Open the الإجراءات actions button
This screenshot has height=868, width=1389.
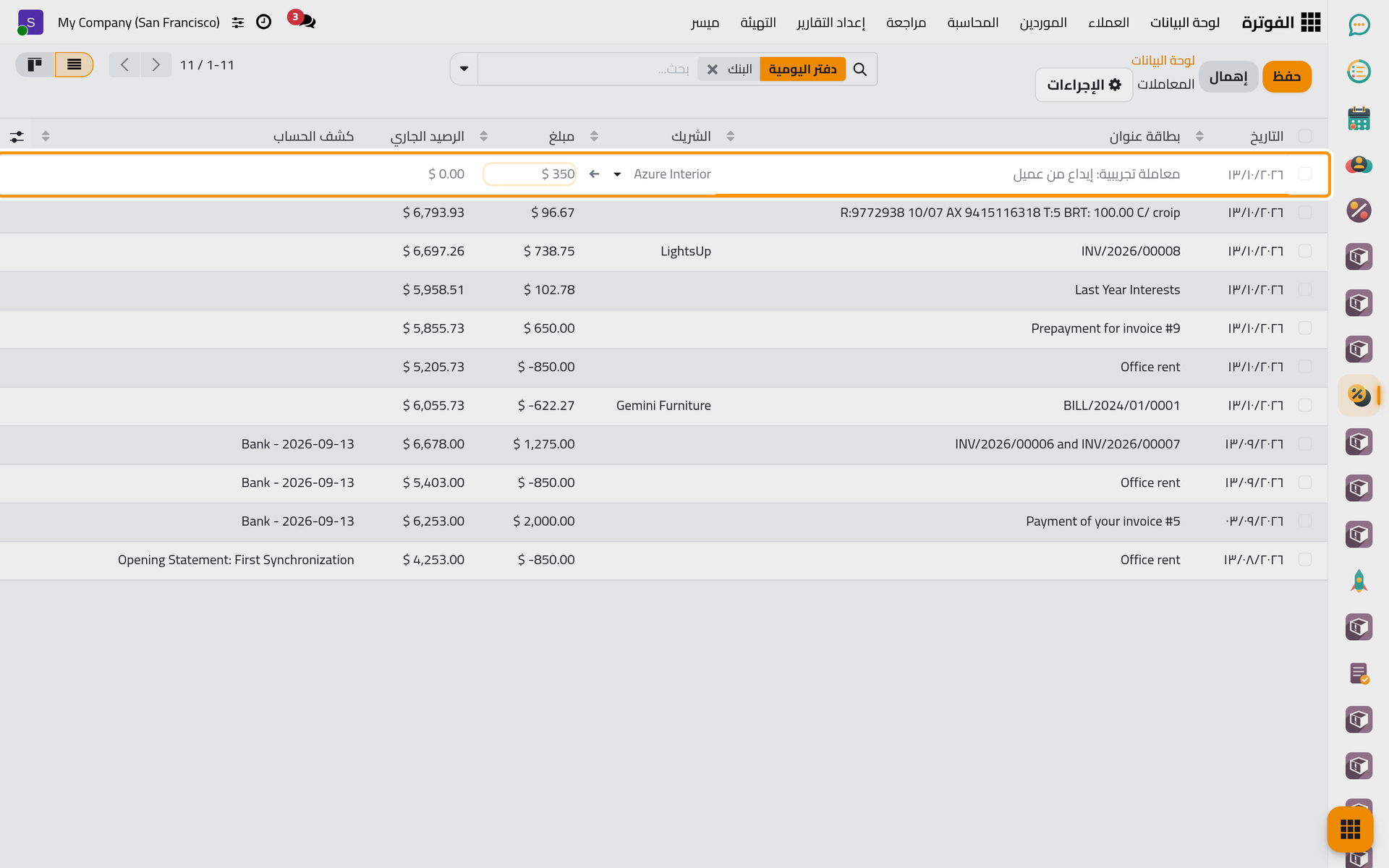click(x=1084, y=85)
